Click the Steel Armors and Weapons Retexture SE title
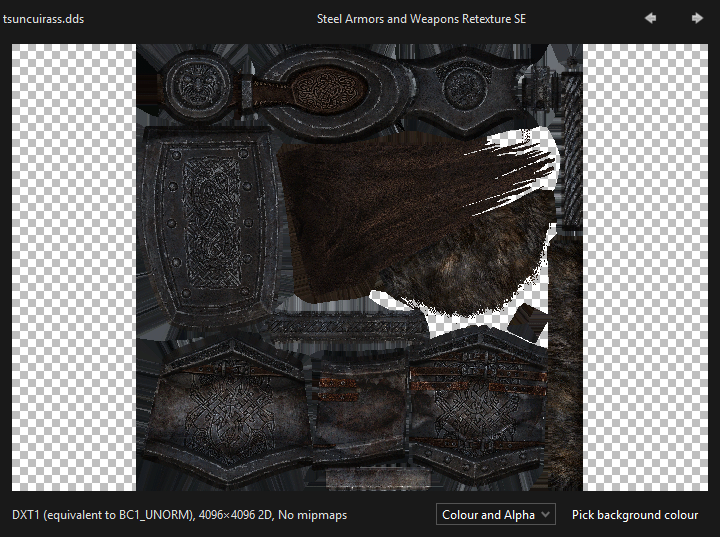 (421, 19)
